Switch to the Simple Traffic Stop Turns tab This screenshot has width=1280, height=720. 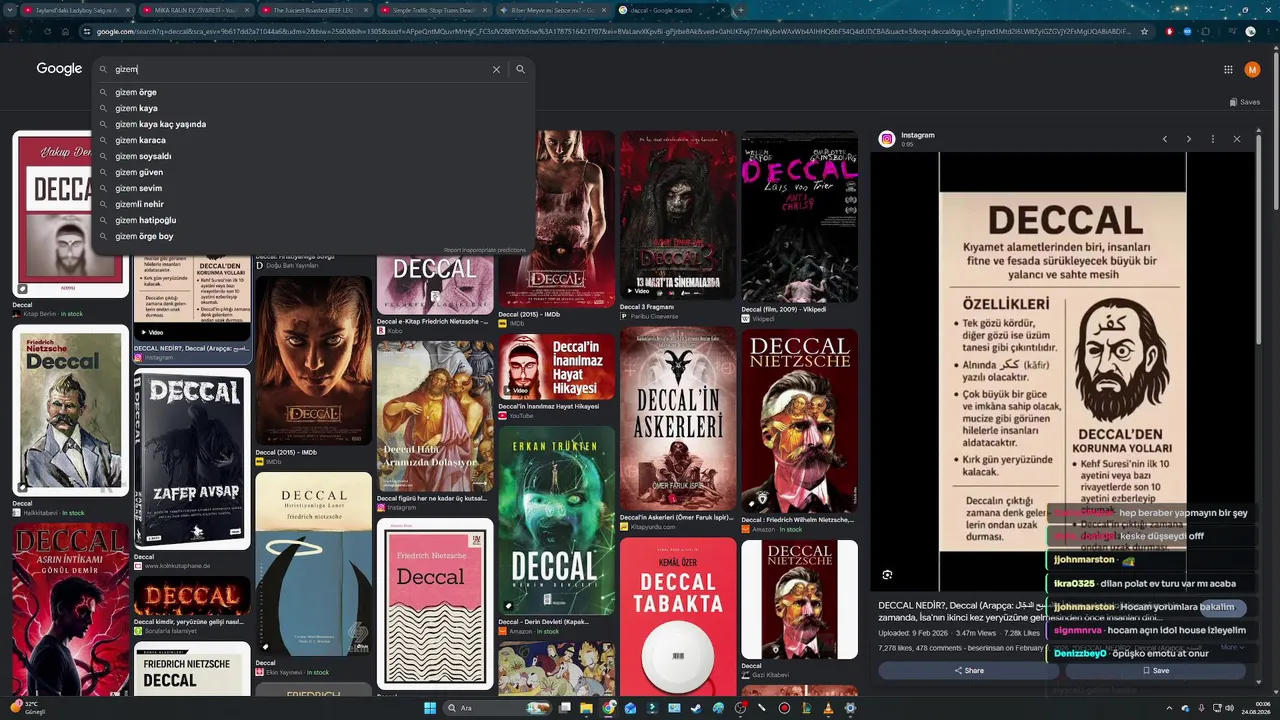coord(432,10)
